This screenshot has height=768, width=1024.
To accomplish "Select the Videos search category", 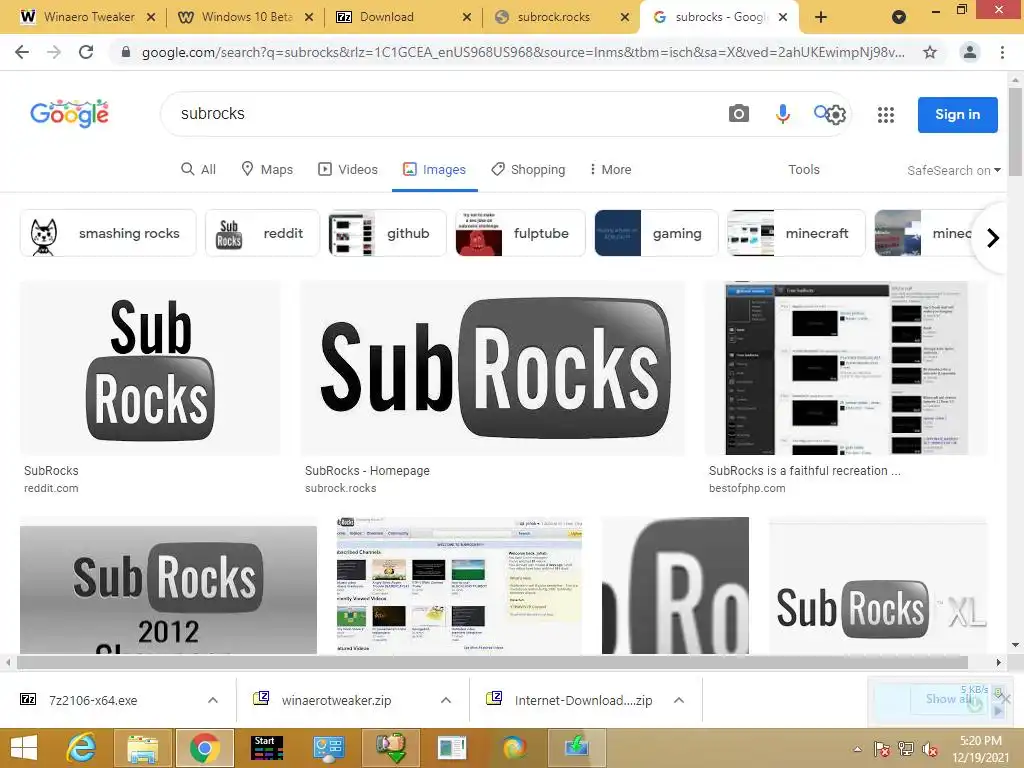I will [x=347, y=169].
